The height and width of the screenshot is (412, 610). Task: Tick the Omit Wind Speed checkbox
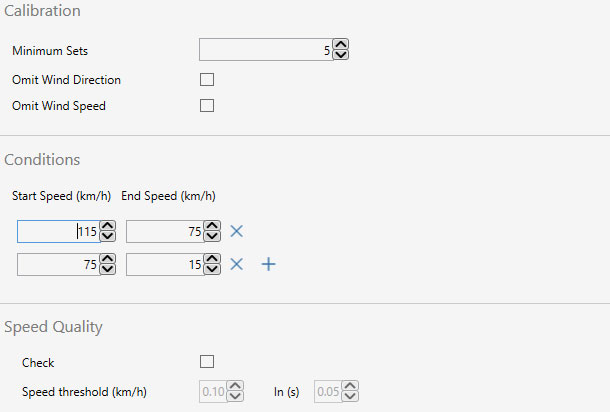tap(208, 105)
